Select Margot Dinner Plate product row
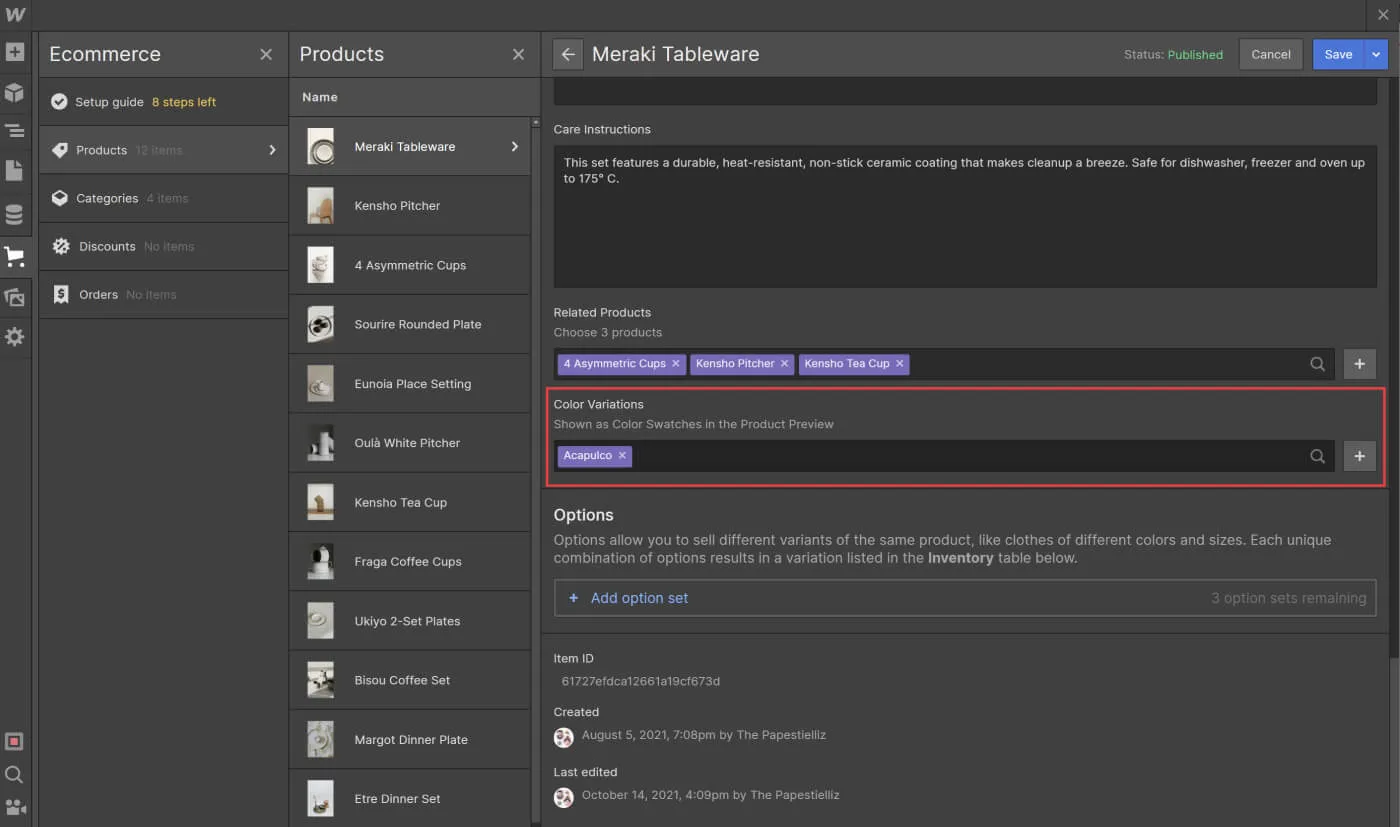The image size is (1400, 827). point(410,740)
